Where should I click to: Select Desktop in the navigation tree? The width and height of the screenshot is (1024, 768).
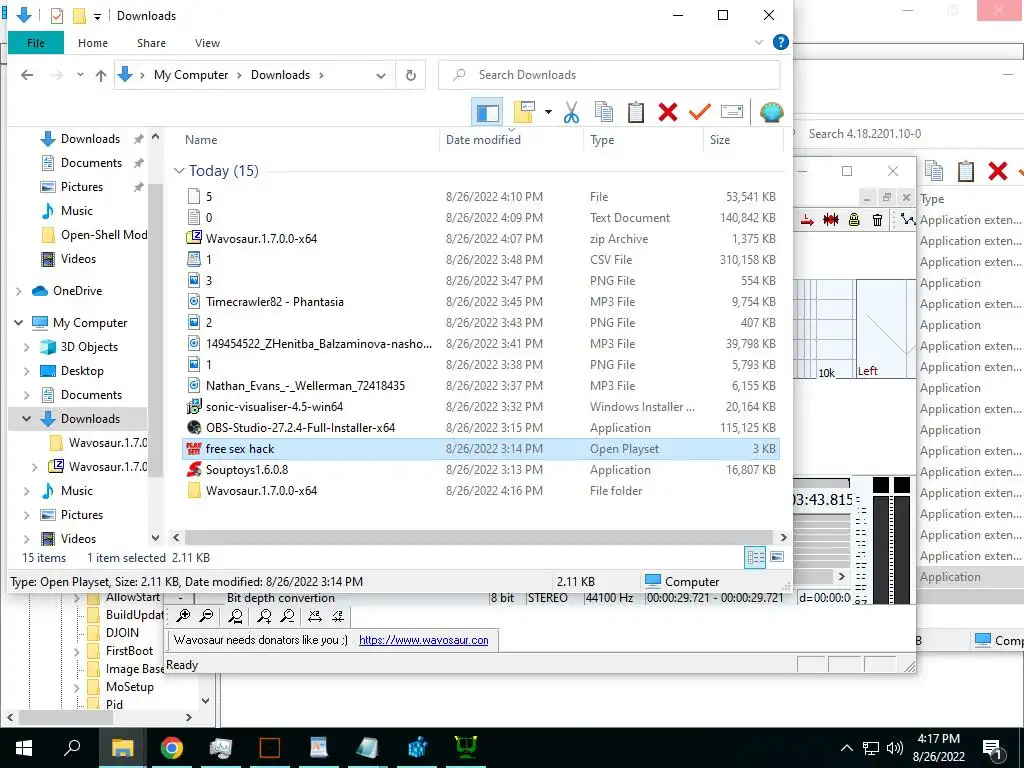click(x=72, y=371)
